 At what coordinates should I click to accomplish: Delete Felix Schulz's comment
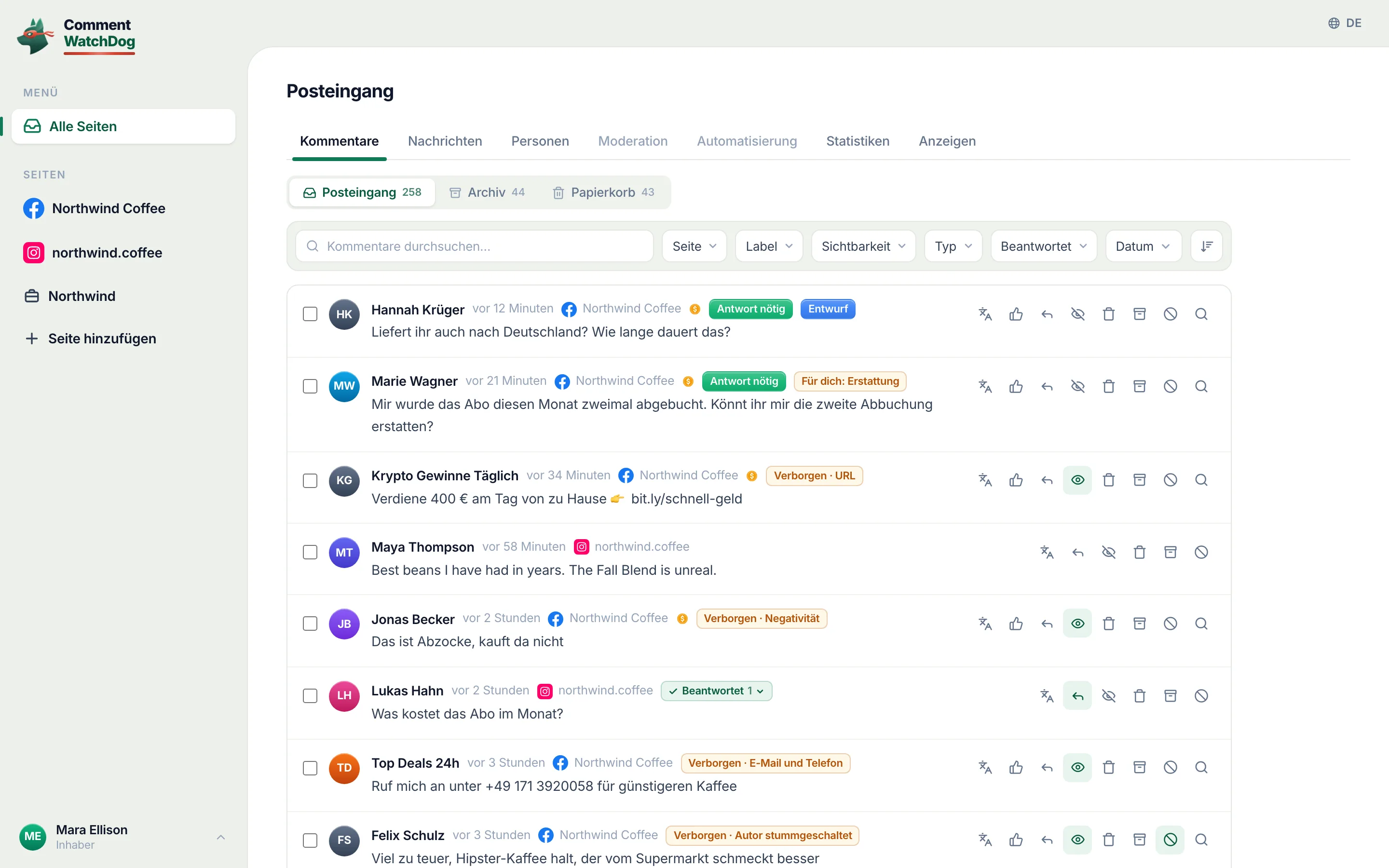[1109, 840]
